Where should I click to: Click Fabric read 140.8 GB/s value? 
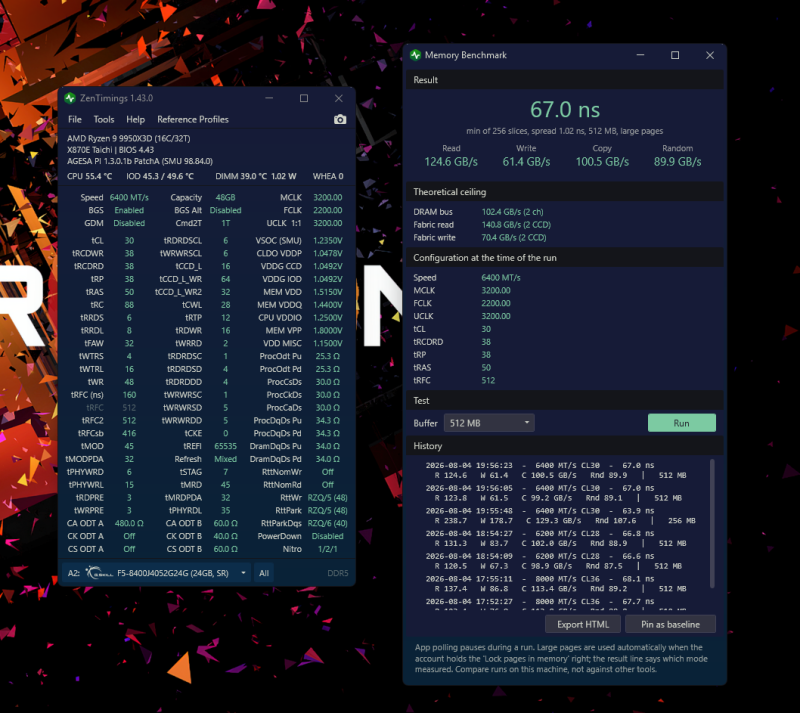point(516,225)
